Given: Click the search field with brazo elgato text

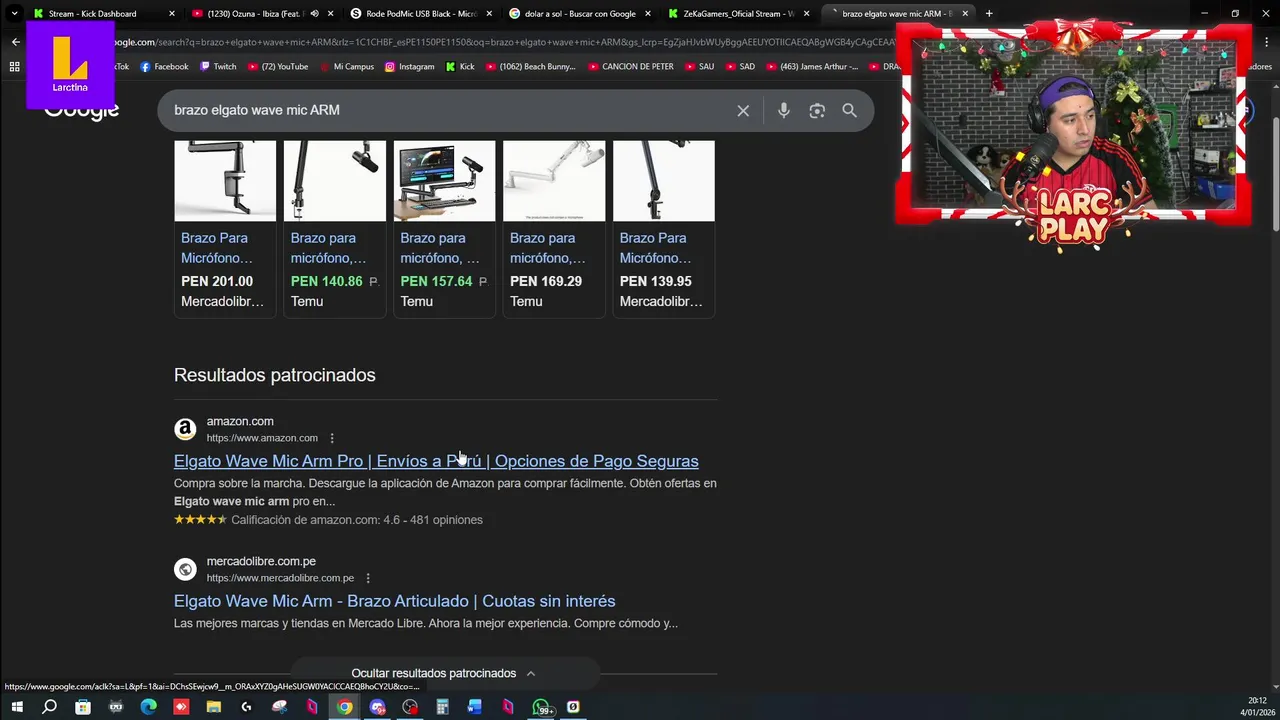Looking at the screenshot, I should pyautogui.click(x=450, y=110).
